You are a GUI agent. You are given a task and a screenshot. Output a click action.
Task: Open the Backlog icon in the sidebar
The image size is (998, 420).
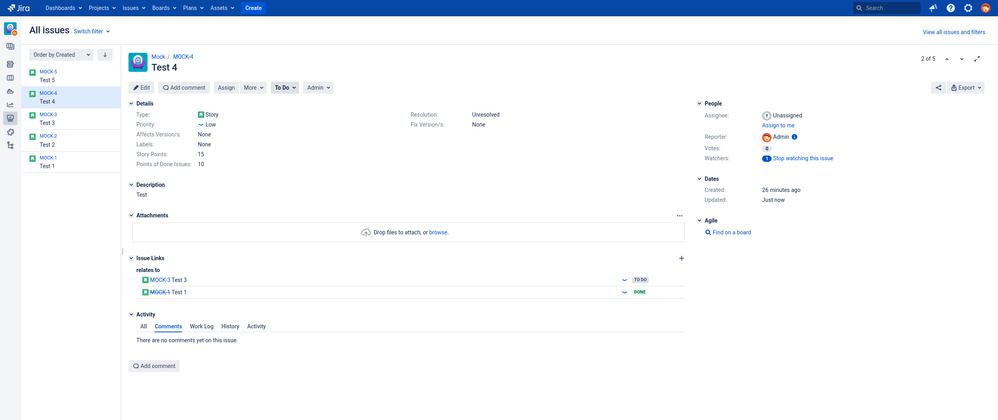pos(10,64)
